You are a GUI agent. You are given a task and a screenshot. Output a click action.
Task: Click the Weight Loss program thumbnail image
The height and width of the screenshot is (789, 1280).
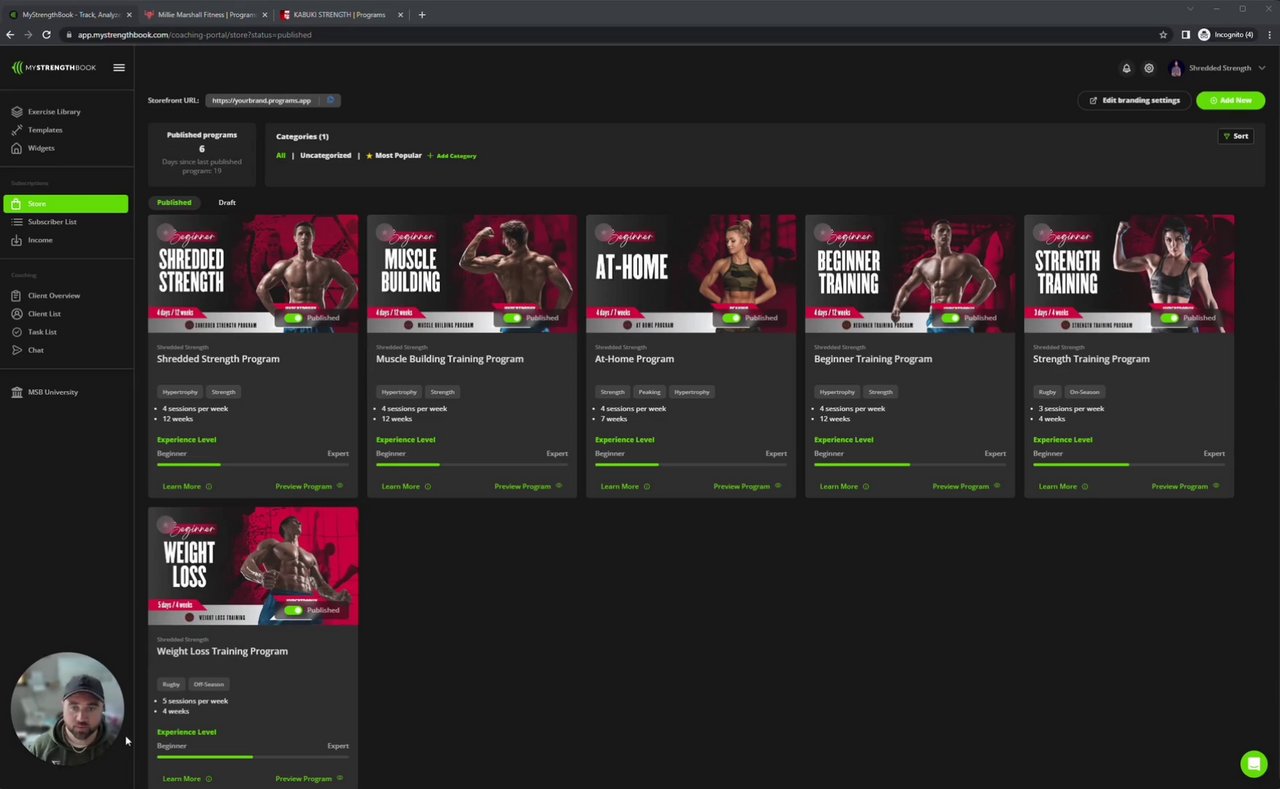[253, 566]
